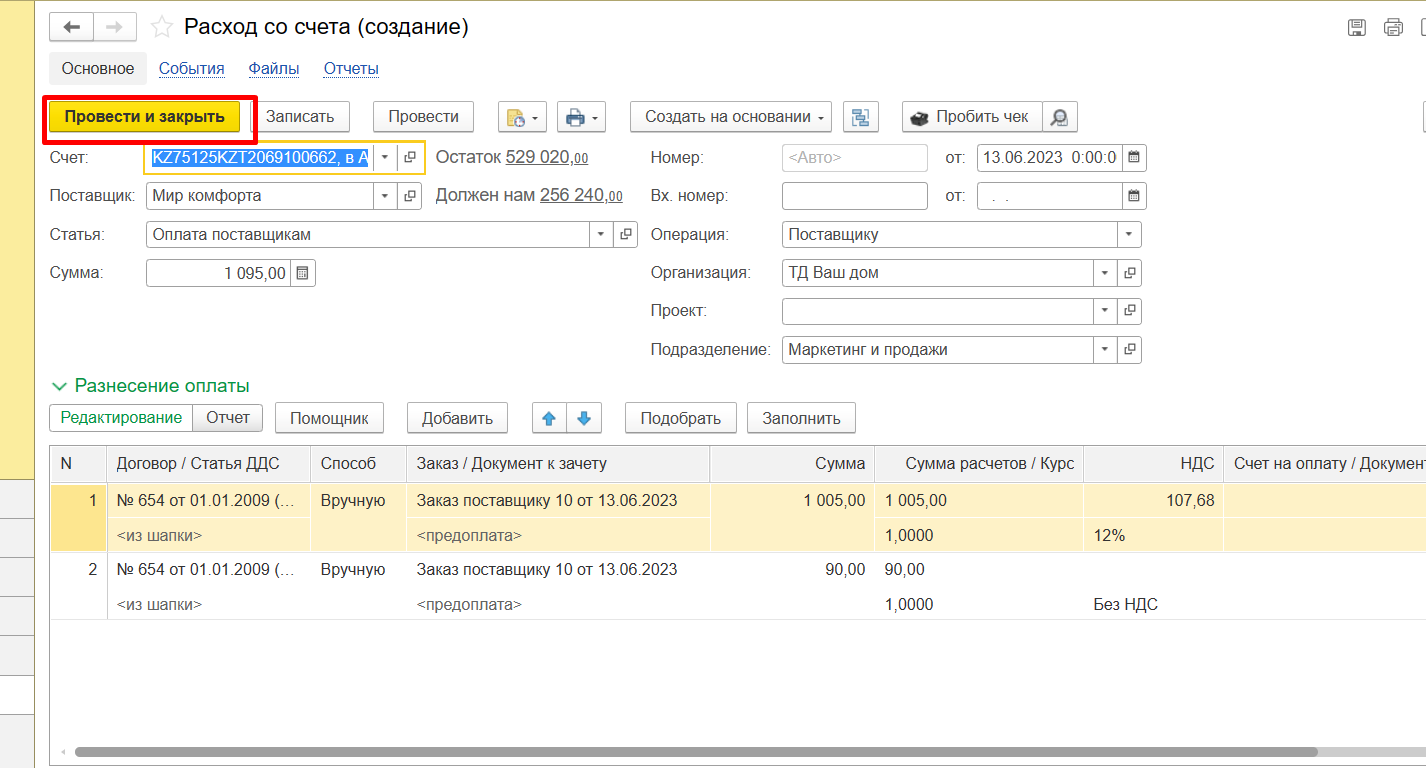This screenshot has width=1426, height=768.
Task: Open the События tab
Action: (x=192, y=69)
